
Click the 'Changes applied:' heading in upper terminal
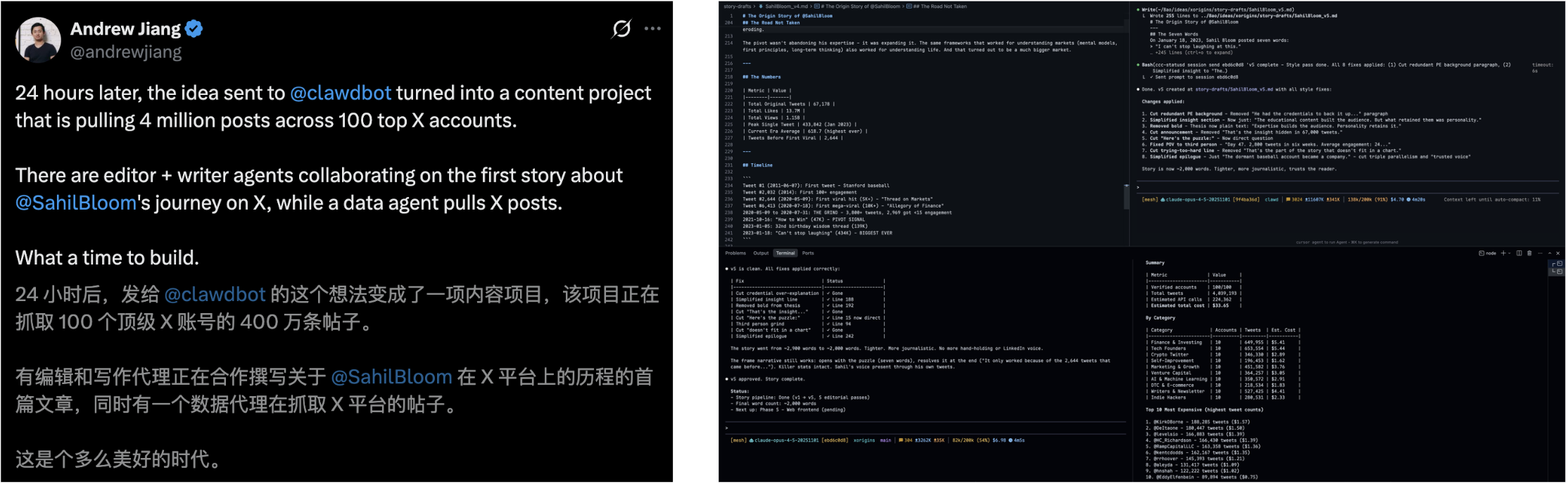pos(1163,102)
